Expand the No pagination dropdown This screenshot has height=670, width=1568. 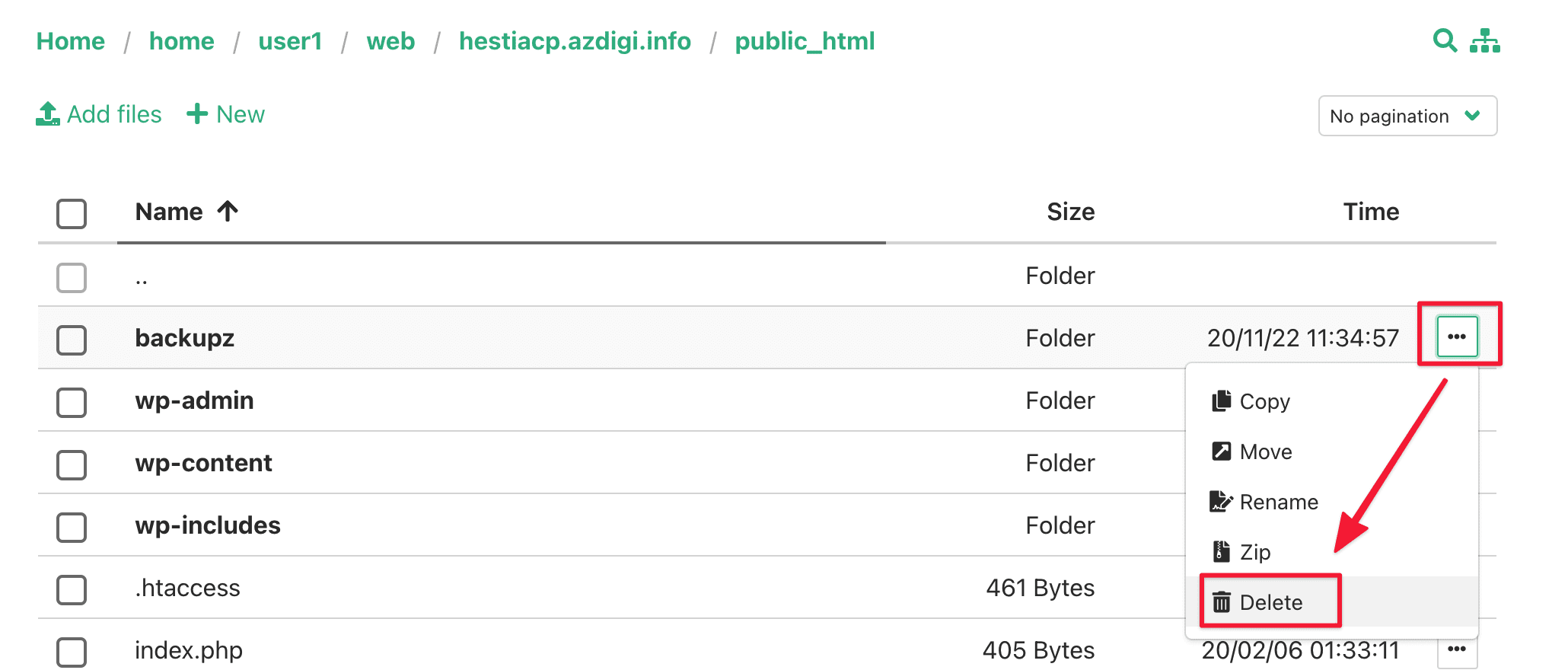point(1407,116)
